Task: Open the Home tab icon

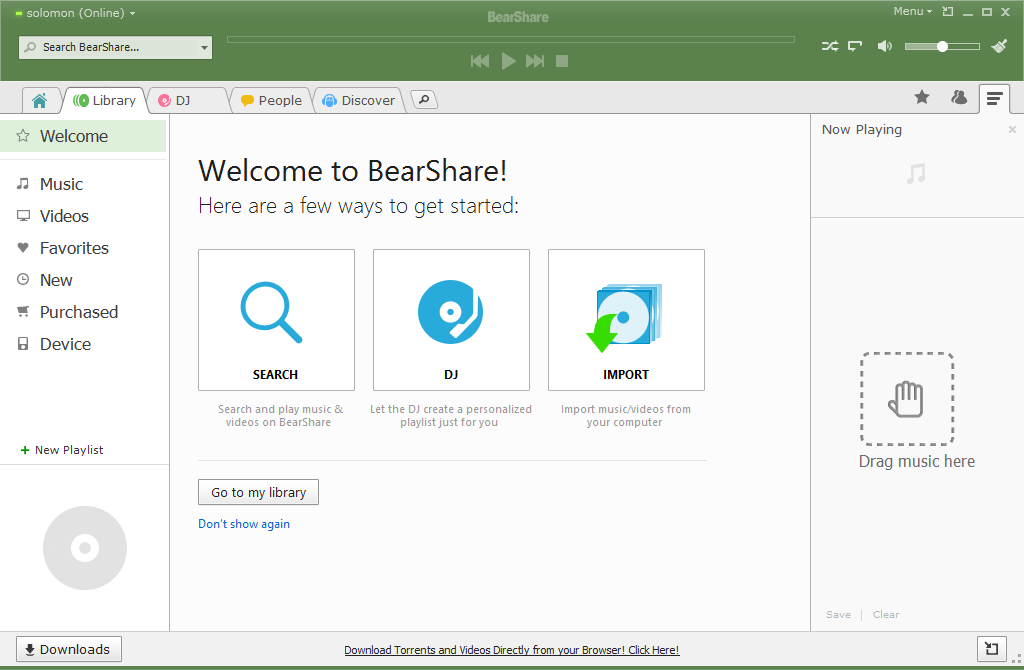Action: pos(40,101)
